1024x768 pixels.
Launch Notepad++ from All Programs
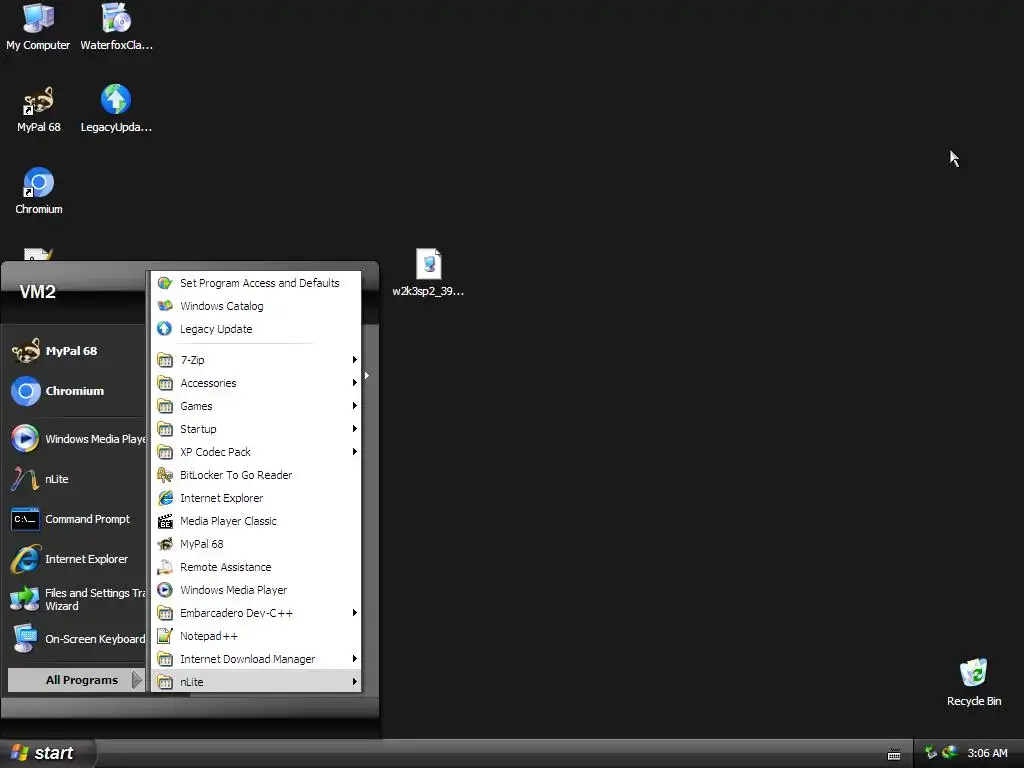[256, 635]
